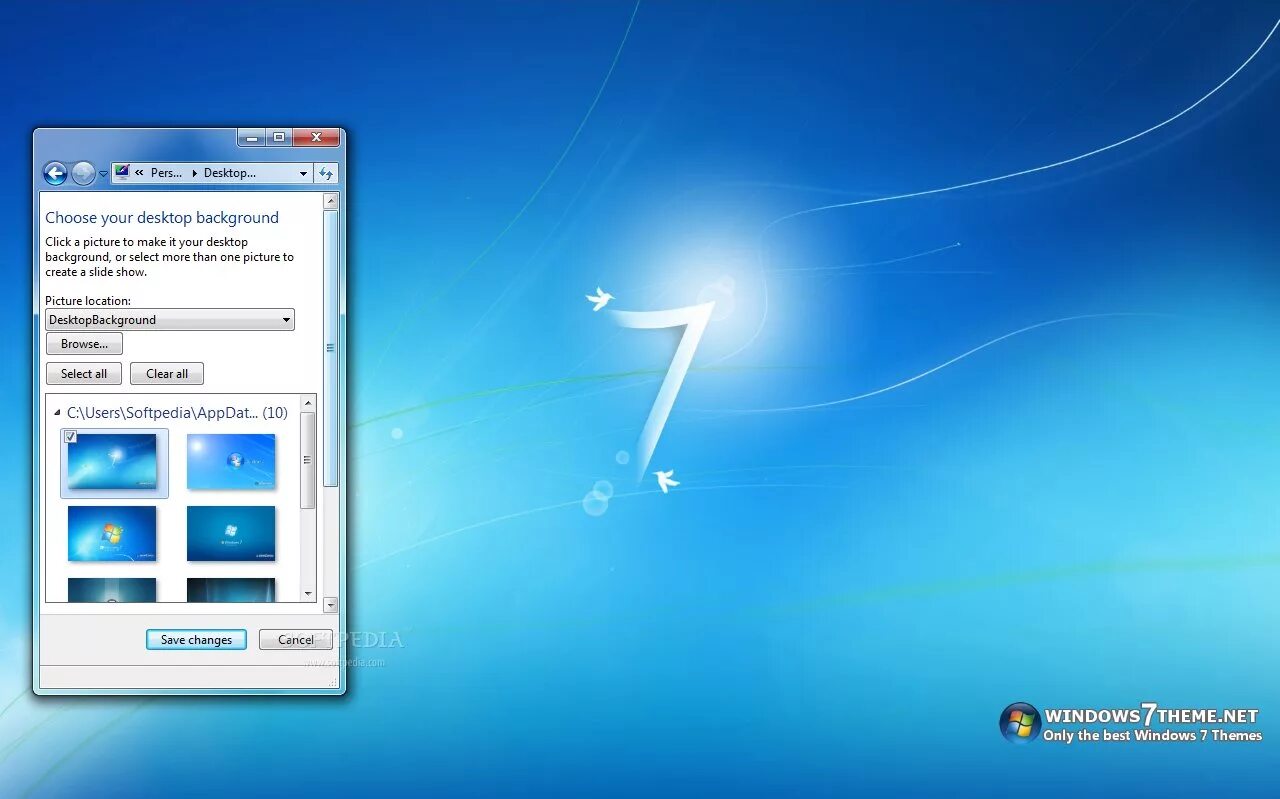Click the "Picture location:" label

[88, 301]
